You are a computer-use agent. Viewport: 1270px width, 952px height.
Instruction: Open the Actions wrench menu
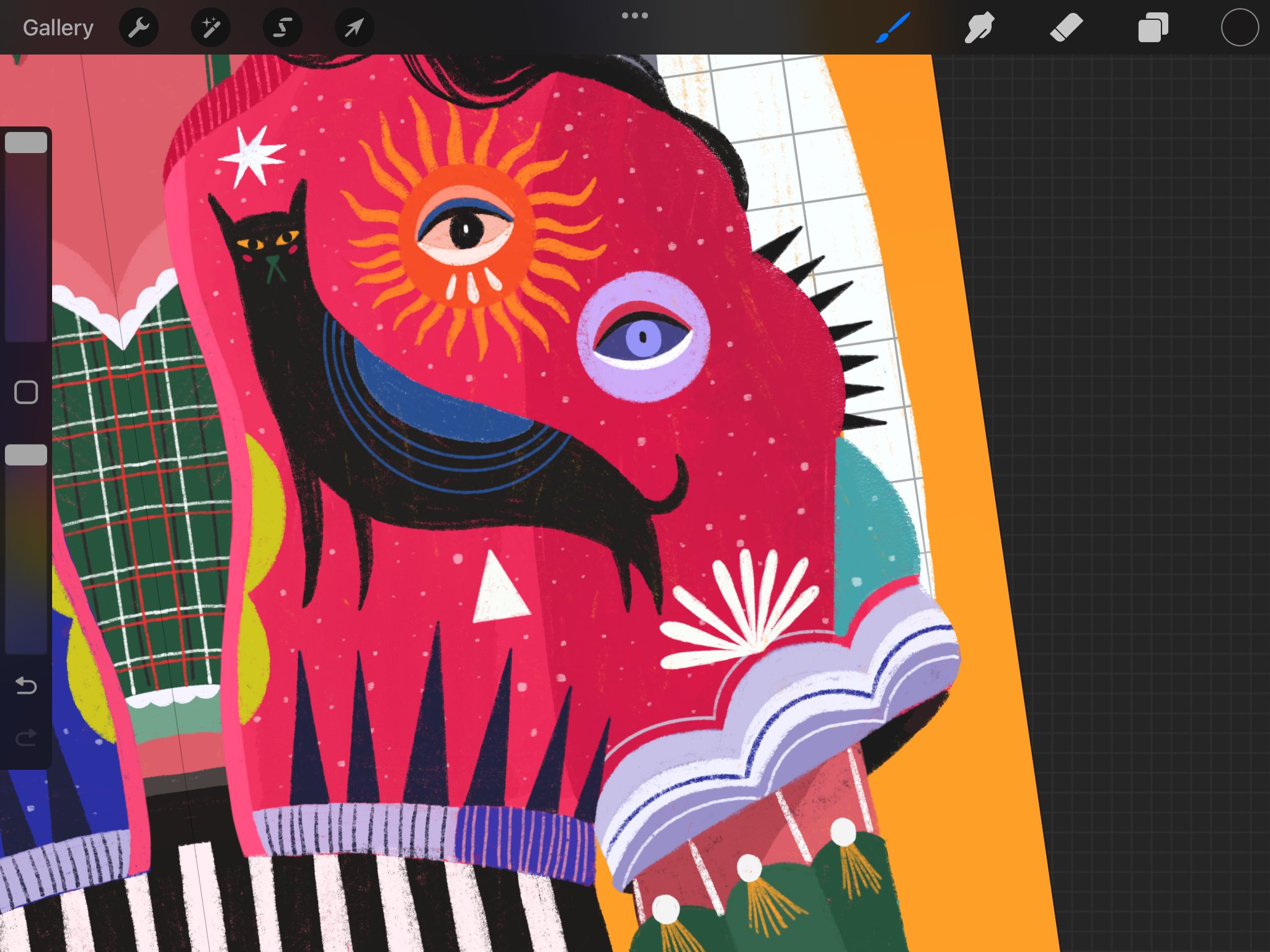(139, 28)
